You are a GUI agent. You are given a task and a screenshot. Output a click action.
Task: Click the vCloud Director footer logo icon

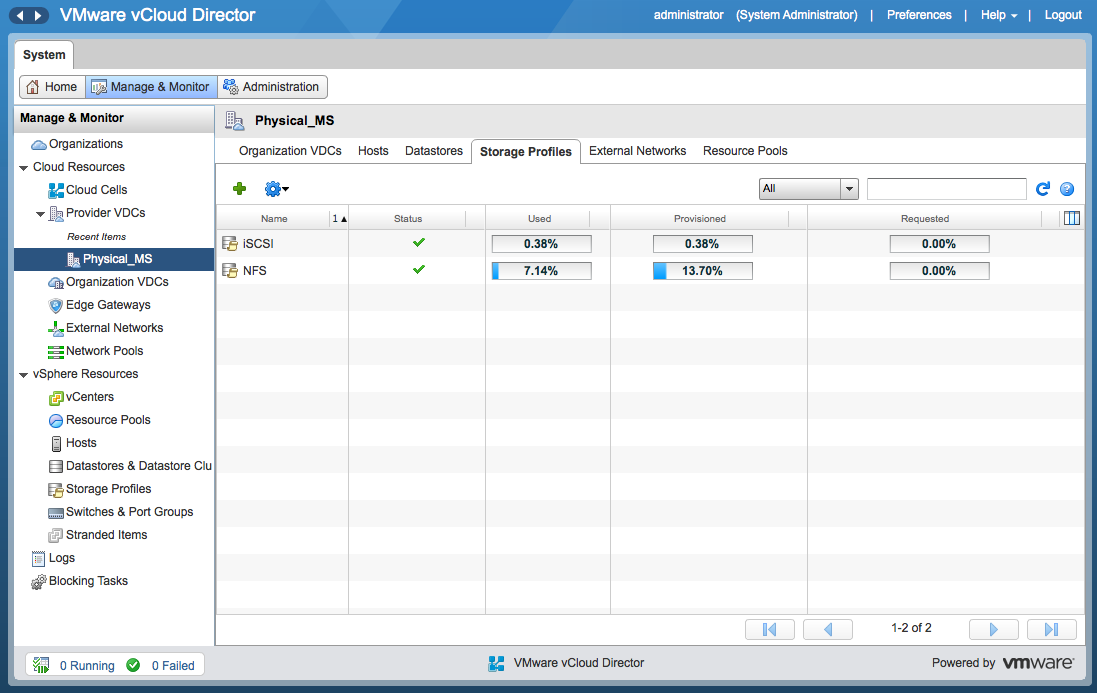pos(496,663)
